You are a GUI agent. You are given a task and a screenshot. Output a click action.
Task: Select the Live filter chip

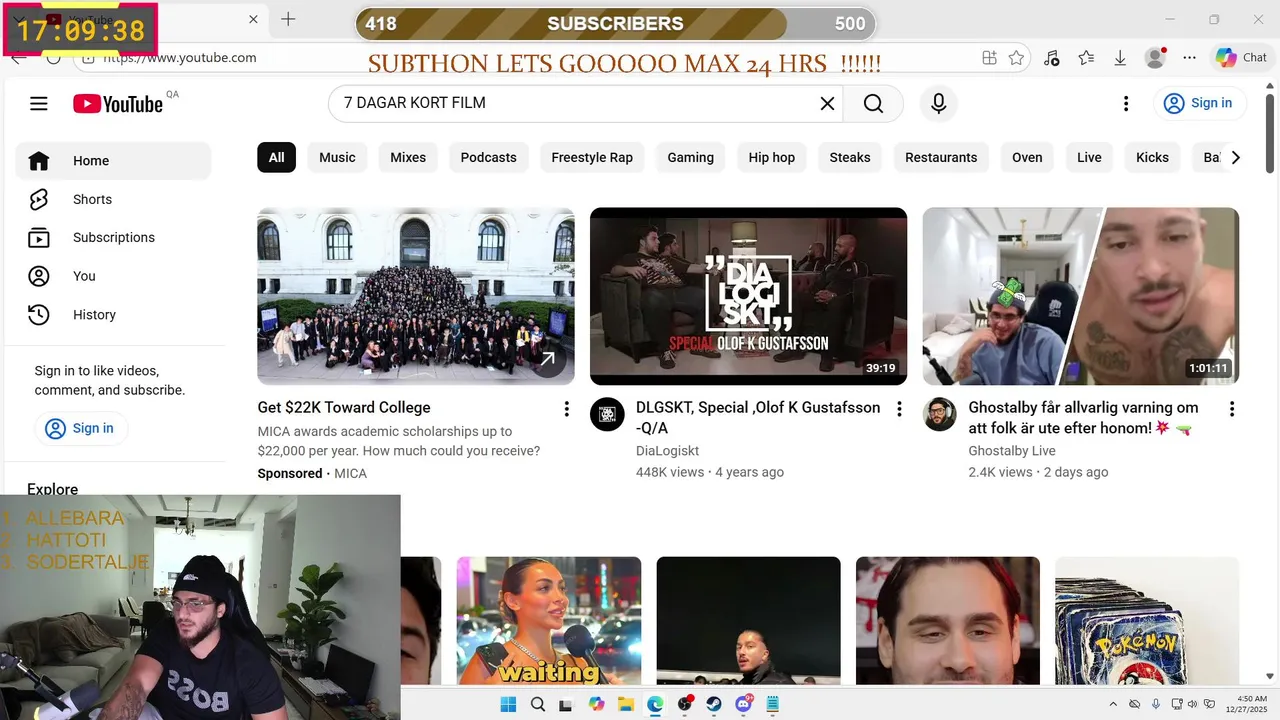click(x=1089, y=157)
